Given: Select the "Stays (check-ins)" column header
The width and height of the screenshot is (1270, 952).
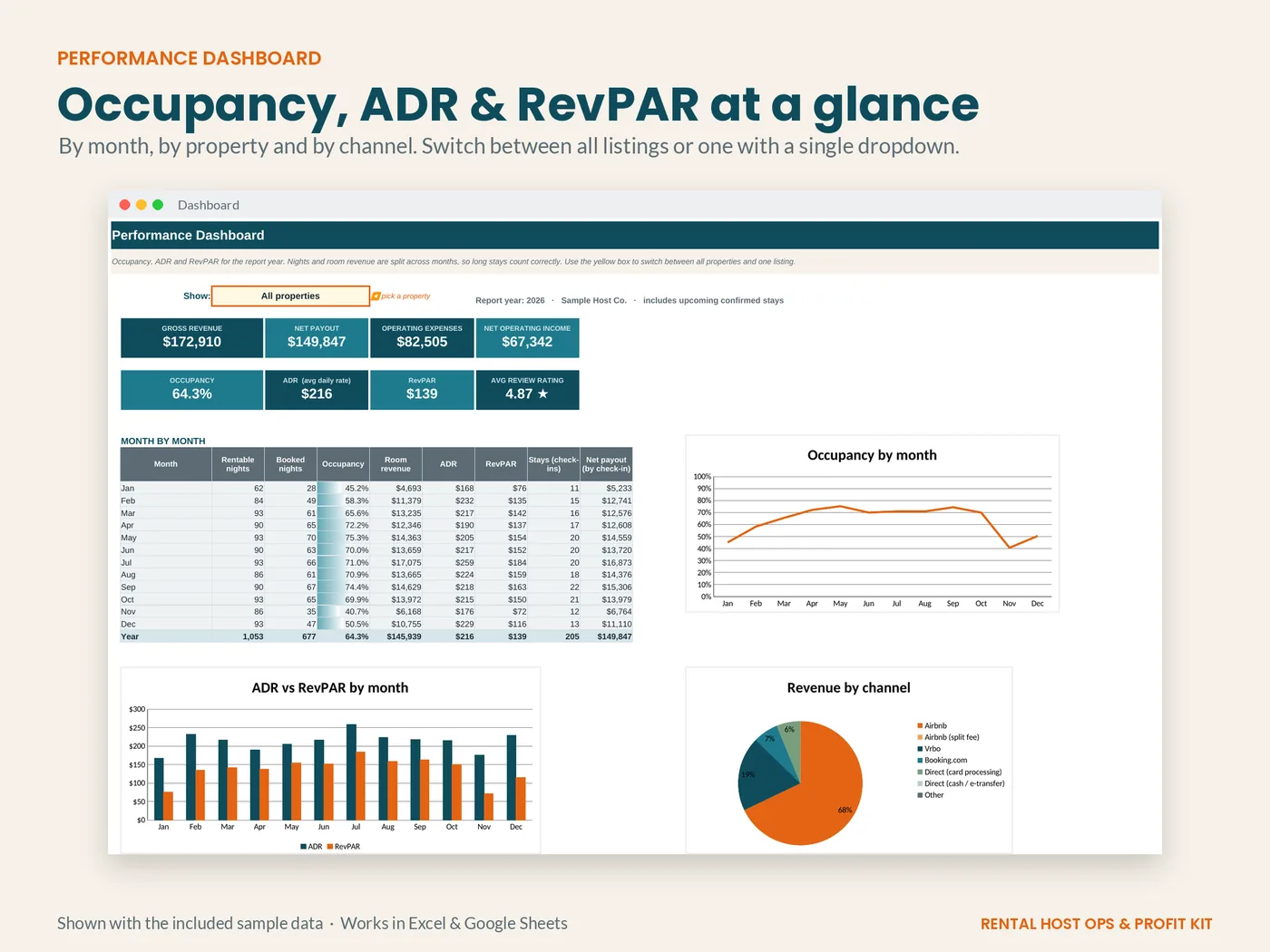Looking at the screenshot, I should click(553, 464).
